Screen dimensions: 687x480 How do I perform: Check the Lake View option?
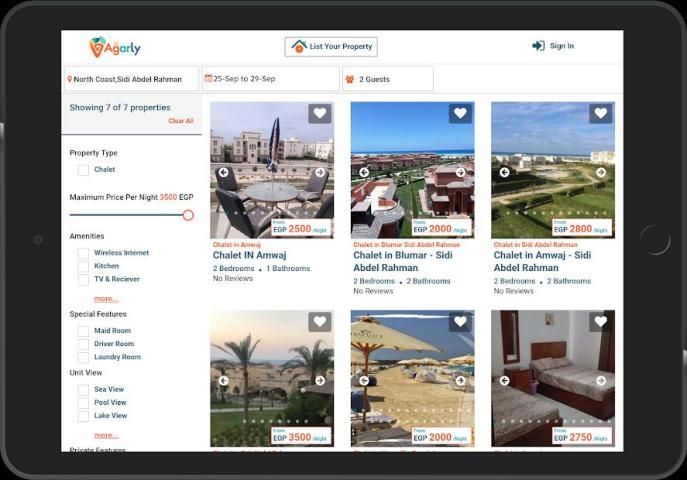(83, 416)
